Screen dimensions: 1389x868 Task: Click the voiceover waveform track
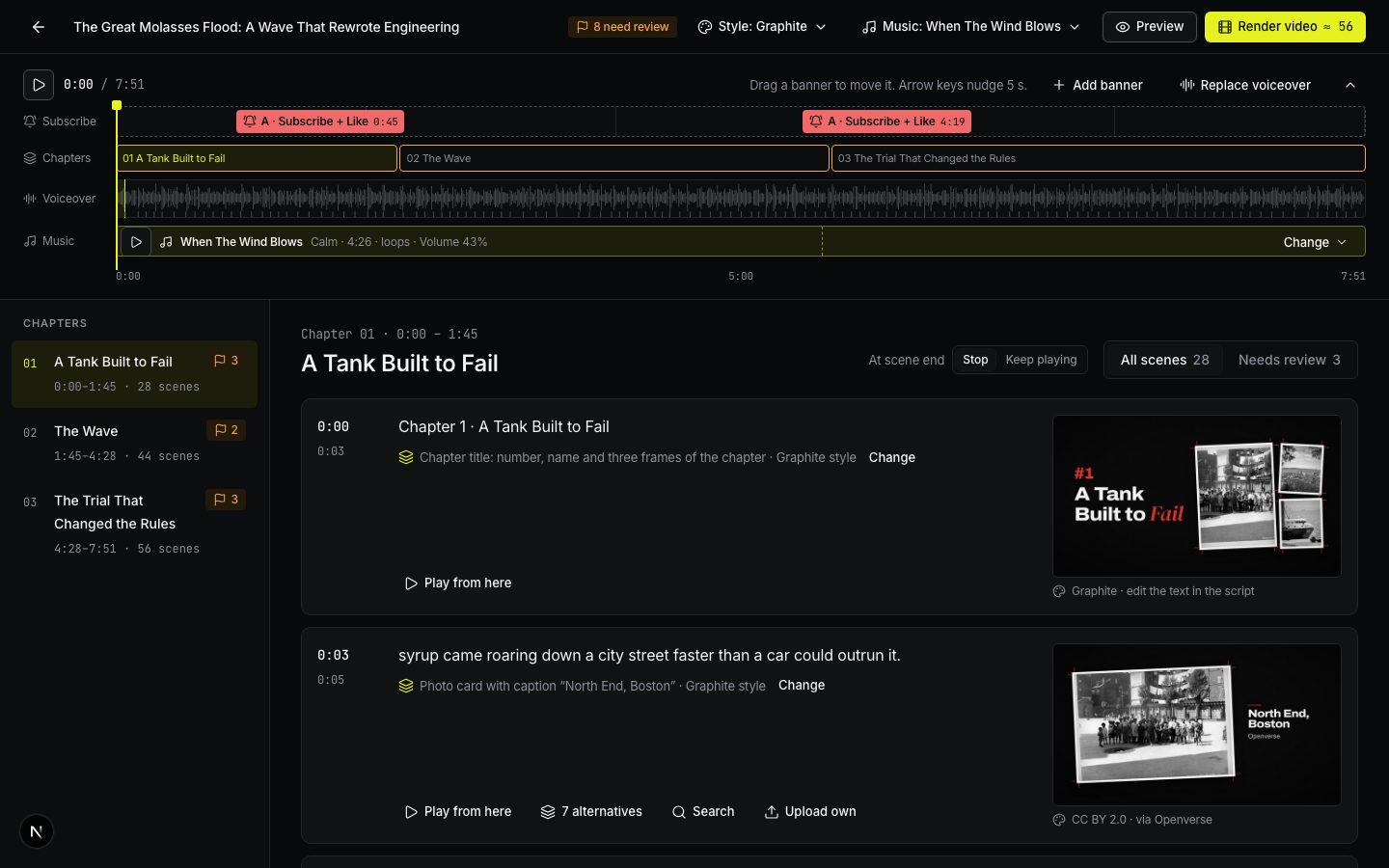click(x=741, y=199)
